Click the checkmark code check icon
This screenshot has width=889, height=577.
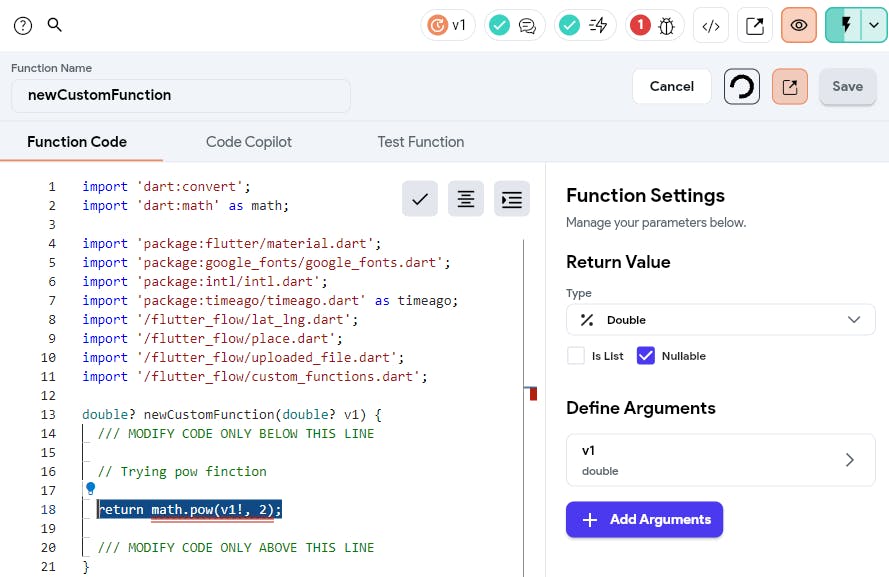pyautogui.click(x=420, y=199)
